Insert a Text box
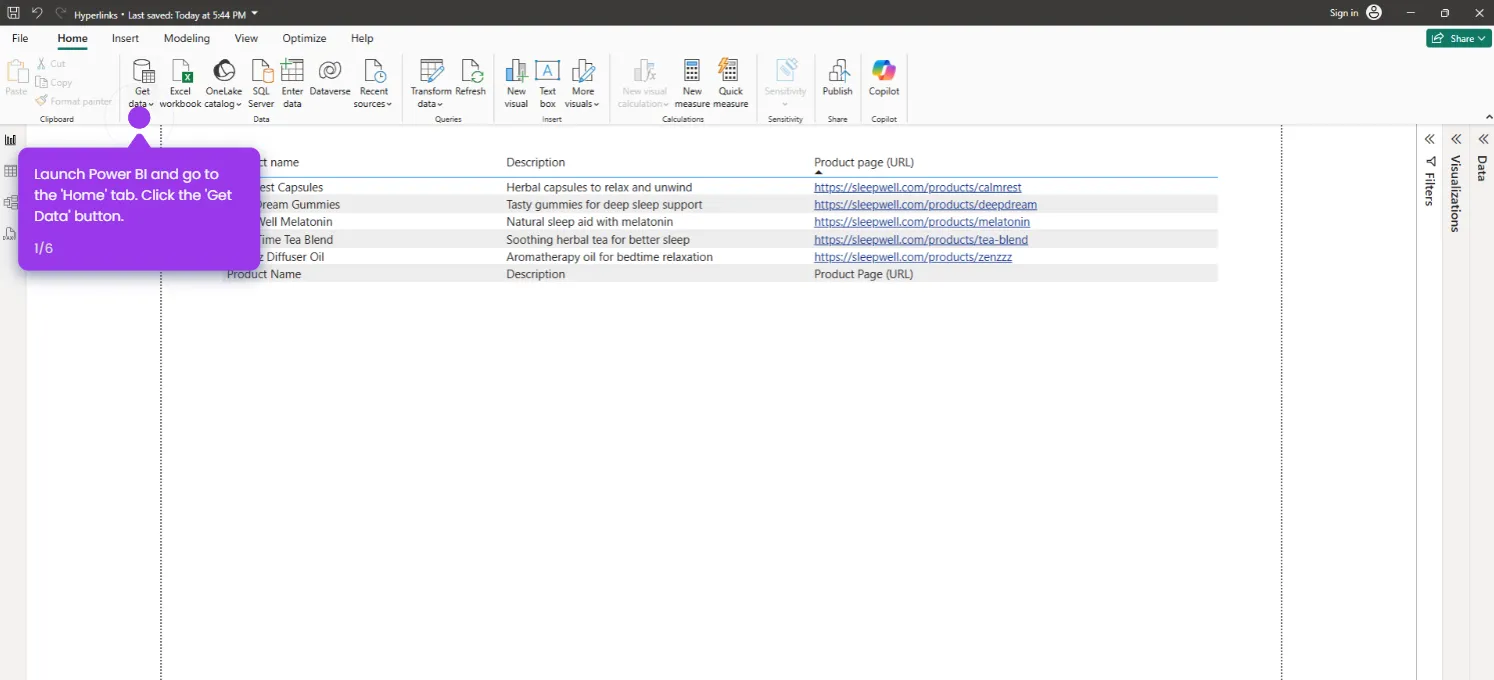1494x680 pixels. [x=548, y=84]
